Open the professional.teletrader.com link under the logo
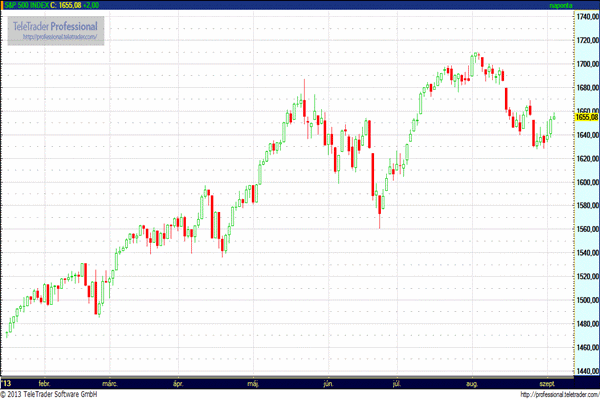The image size is (600, 400). click(x=56, y=37)
